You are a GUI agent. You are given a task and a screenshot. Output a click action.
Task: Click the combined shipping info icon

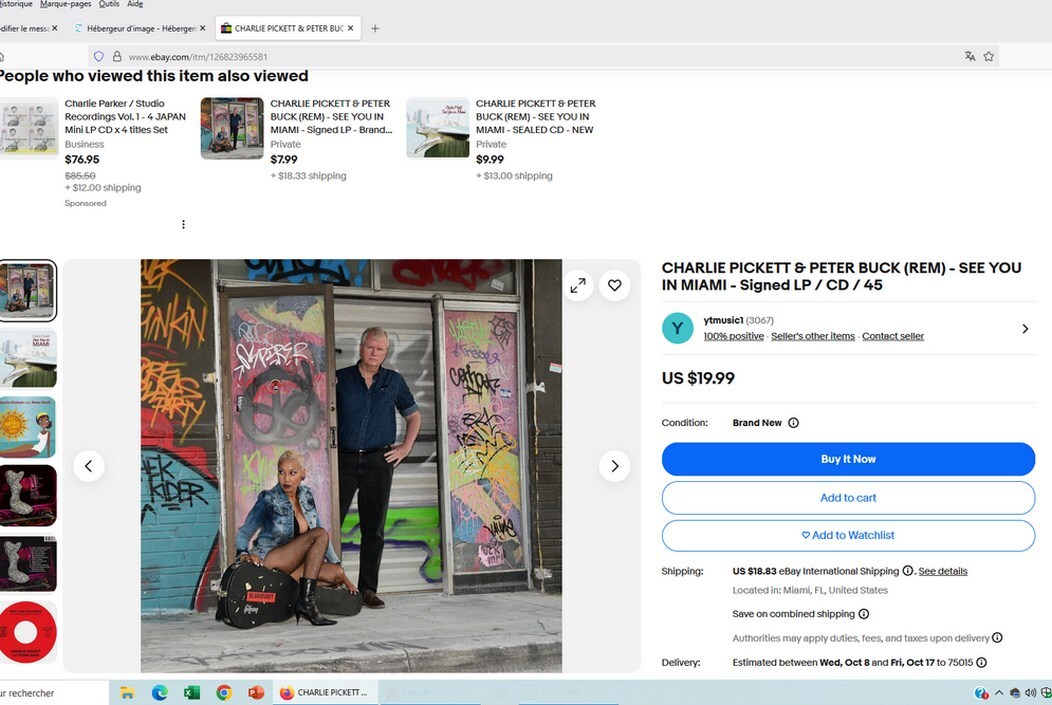click(864, 613)
